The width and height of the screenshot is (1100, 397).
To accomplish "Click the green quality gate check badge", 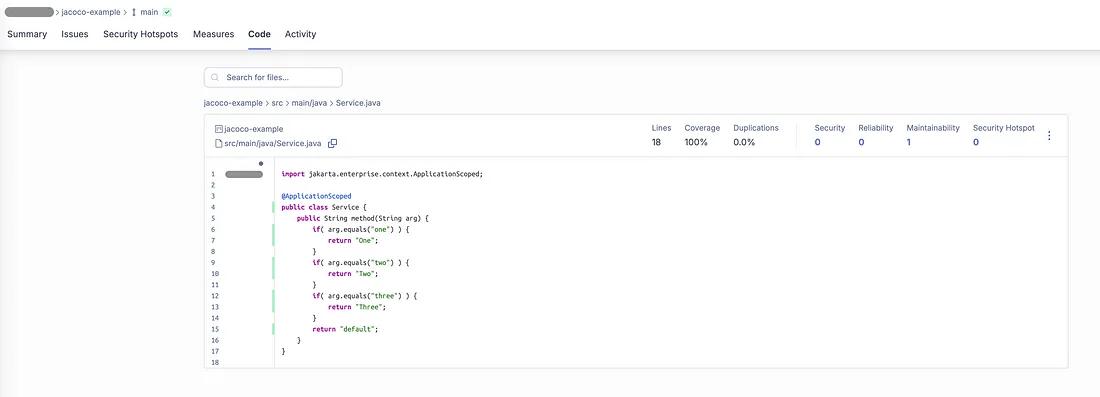I will (167, 12).
